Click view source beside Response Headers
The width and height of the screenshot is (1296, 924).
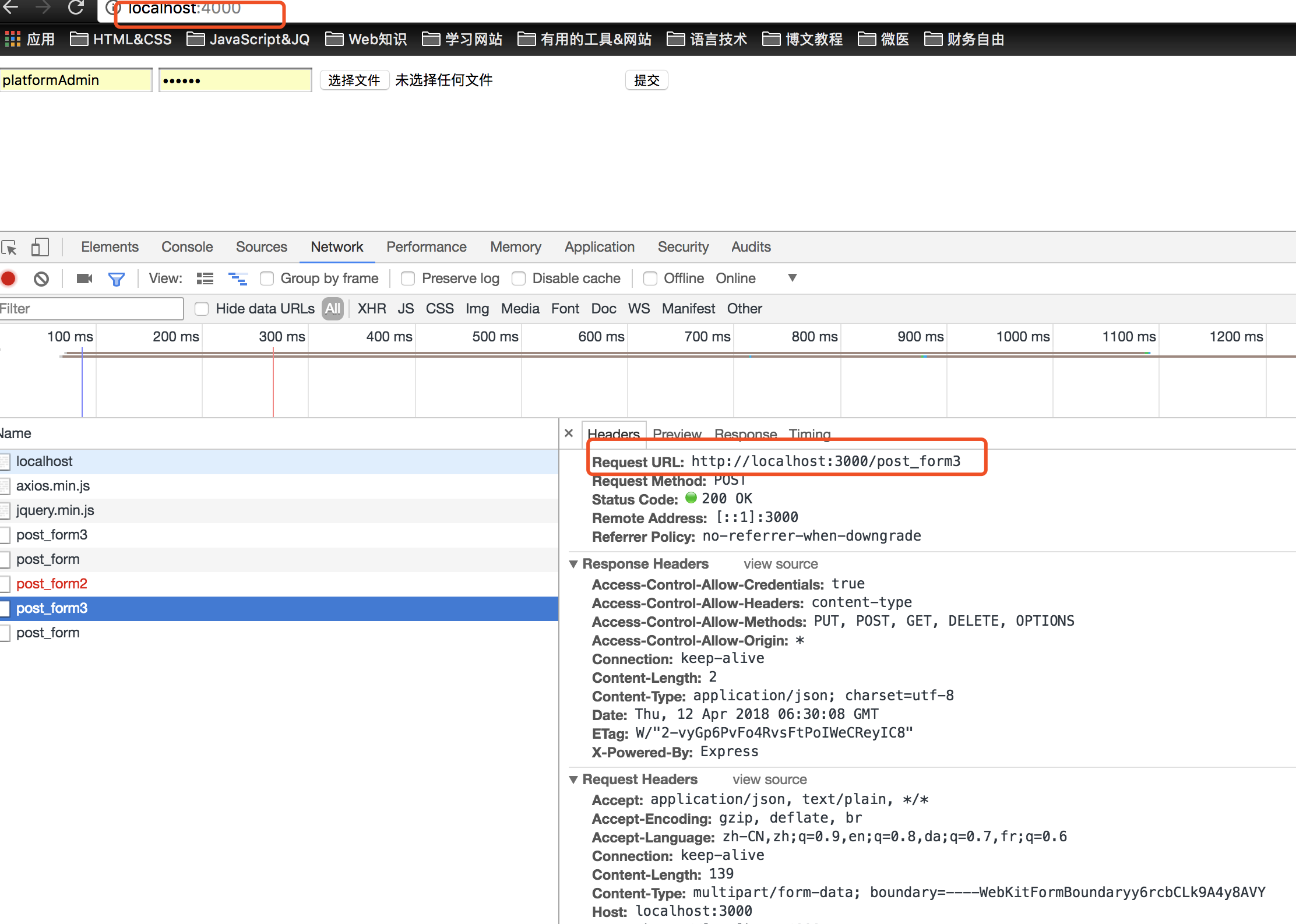point(780,564)
